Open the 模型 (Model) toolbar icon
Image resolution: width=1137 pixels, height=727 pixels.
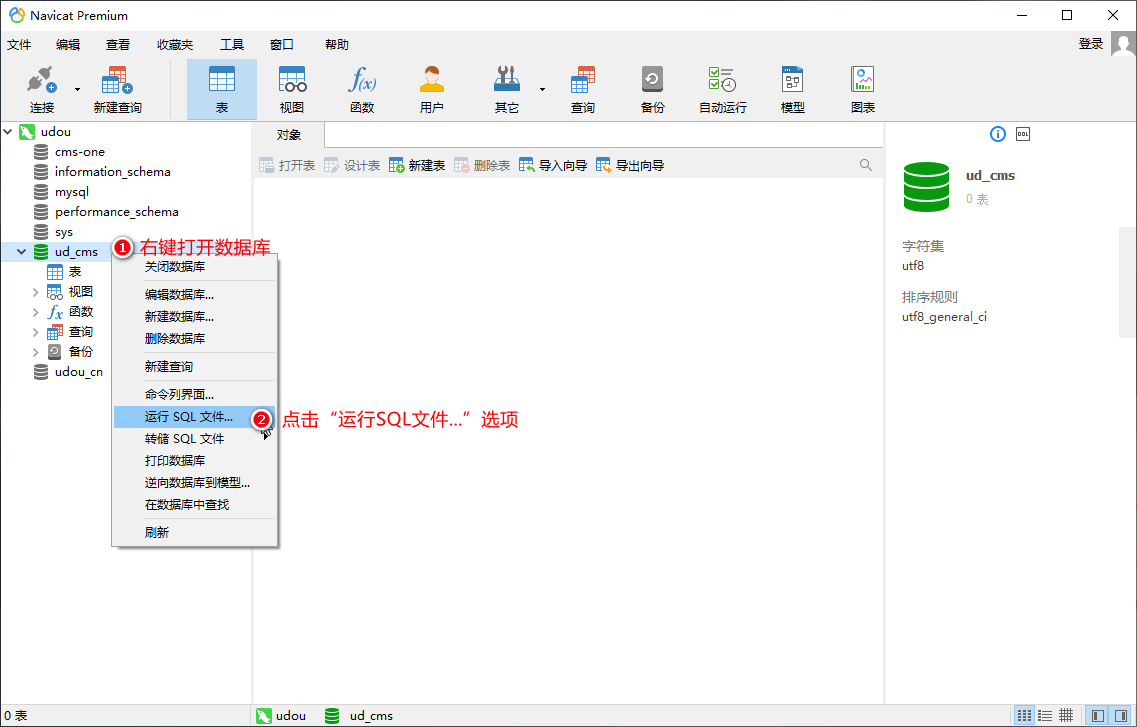coord(792,89)
